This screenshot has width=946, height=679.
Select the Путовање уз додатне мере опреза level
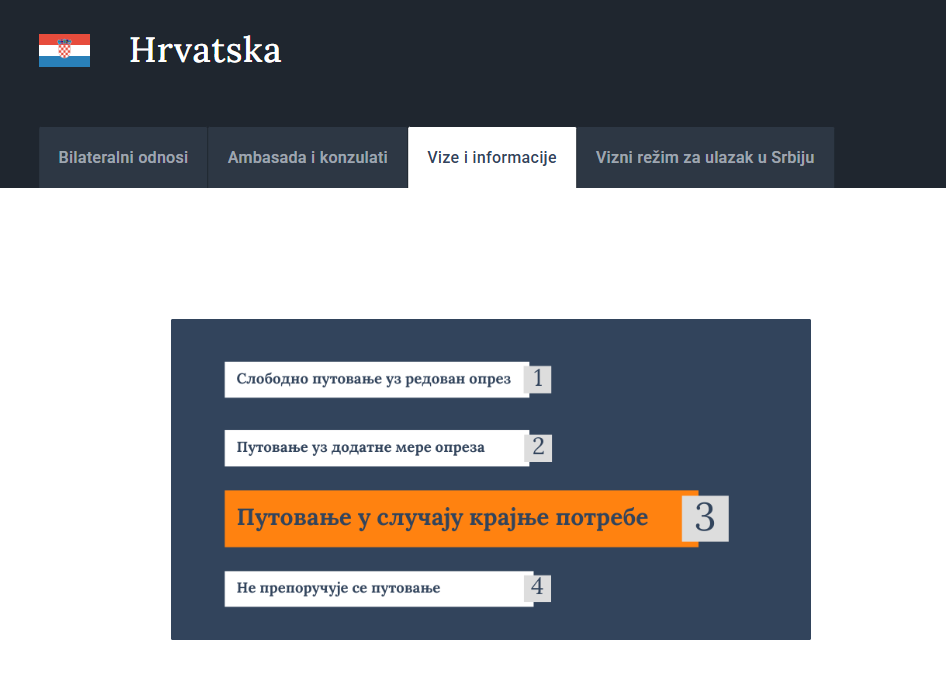[x=375, y=448]
